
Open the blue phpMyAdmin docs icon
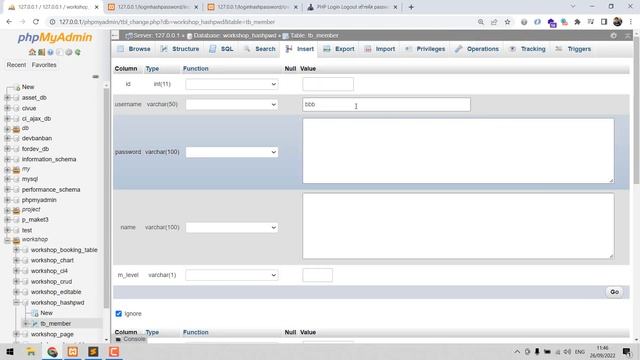point(50,52)
